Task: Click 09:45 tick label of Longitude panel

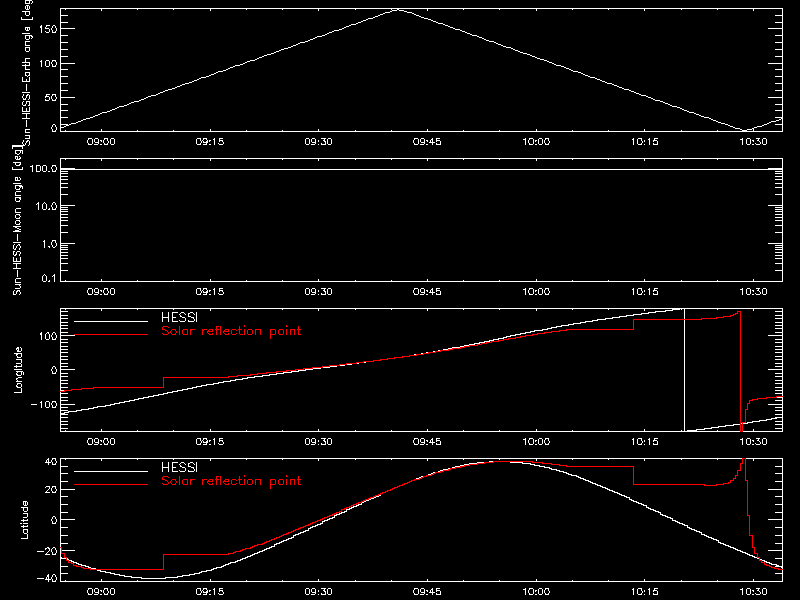Action: (427, 442)
